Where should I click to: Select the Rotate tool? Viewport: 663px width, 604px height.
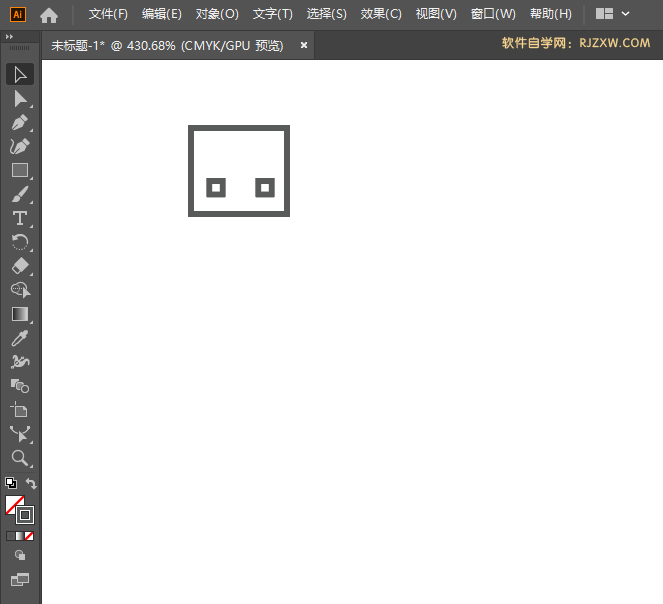tap(20, 242)
